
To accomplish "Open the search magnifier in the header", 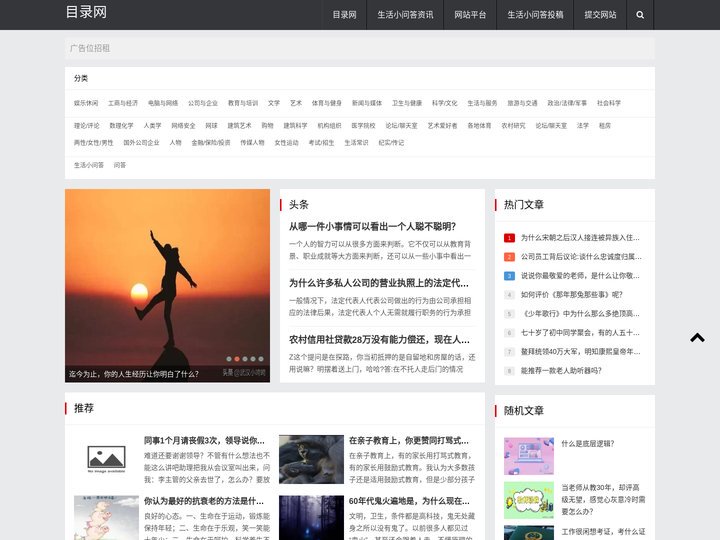I will tap(640, 15).
